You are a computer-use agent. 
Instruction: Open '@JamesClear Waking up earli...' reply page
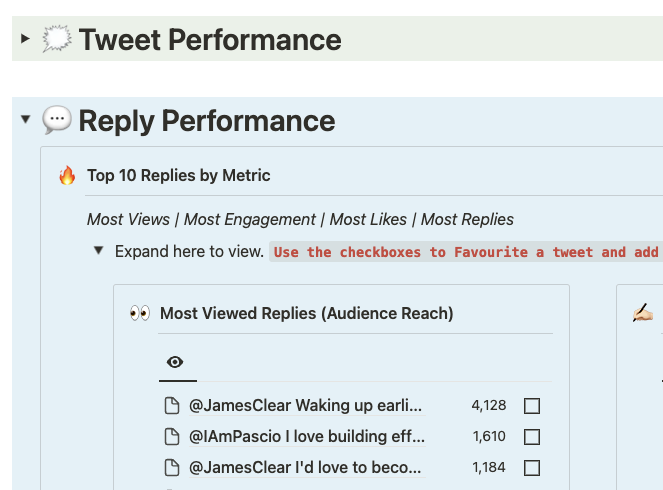[x=305, y=406]
